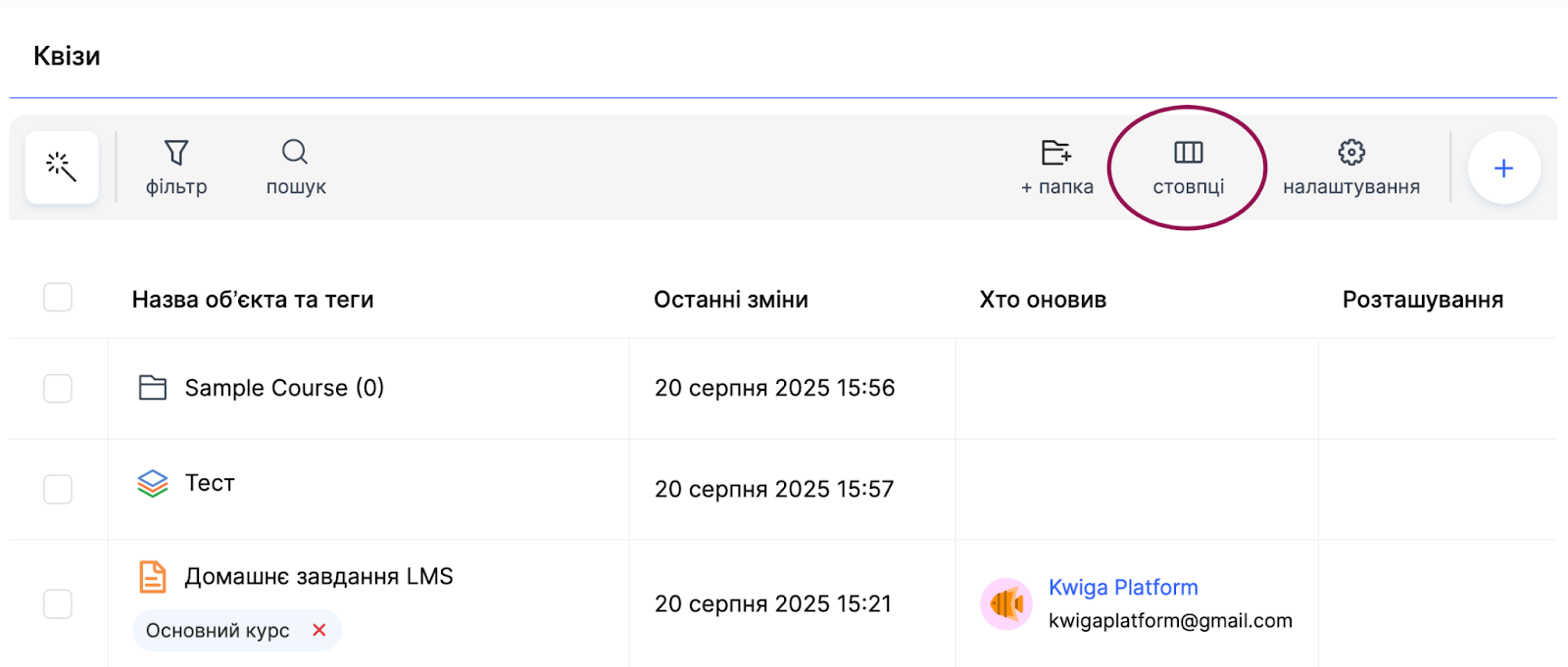Sort by Останні зміни column header
The width and height of the screenshot is (1568, 667).
click(731, 300)
